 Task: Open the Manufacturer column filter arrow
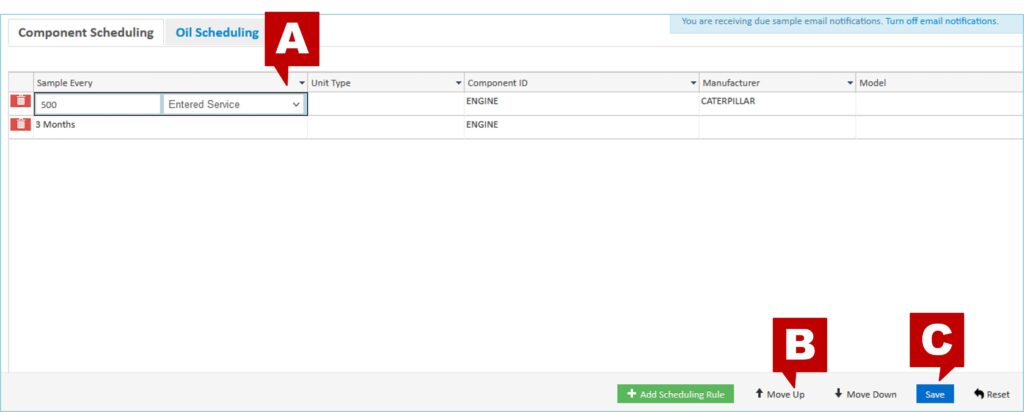click(x=850, y=82)
